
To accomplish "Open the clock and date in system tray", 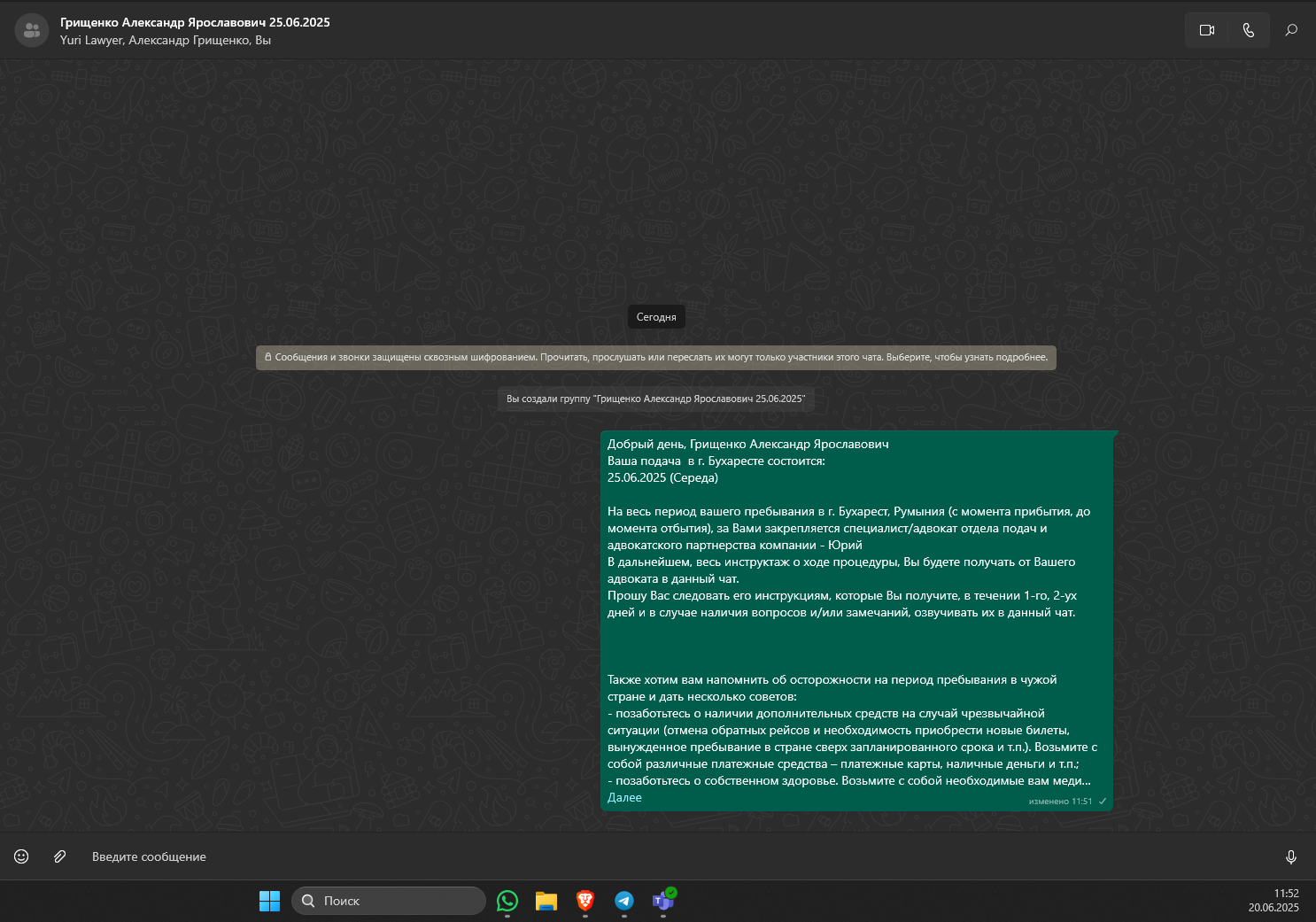I will click(x=1273, y=901).
